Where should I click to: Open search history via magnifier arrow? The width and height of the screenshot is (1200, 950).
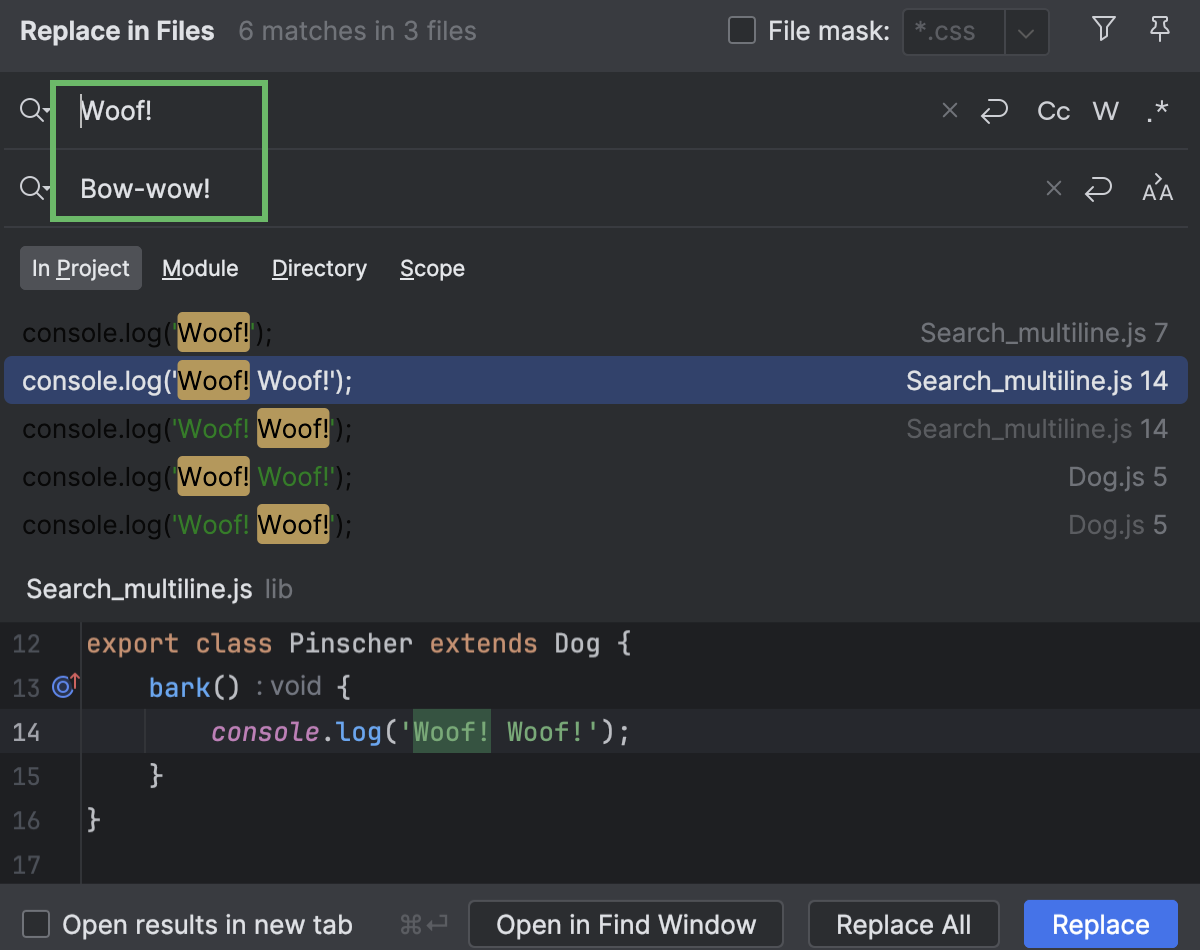[33, 110]
